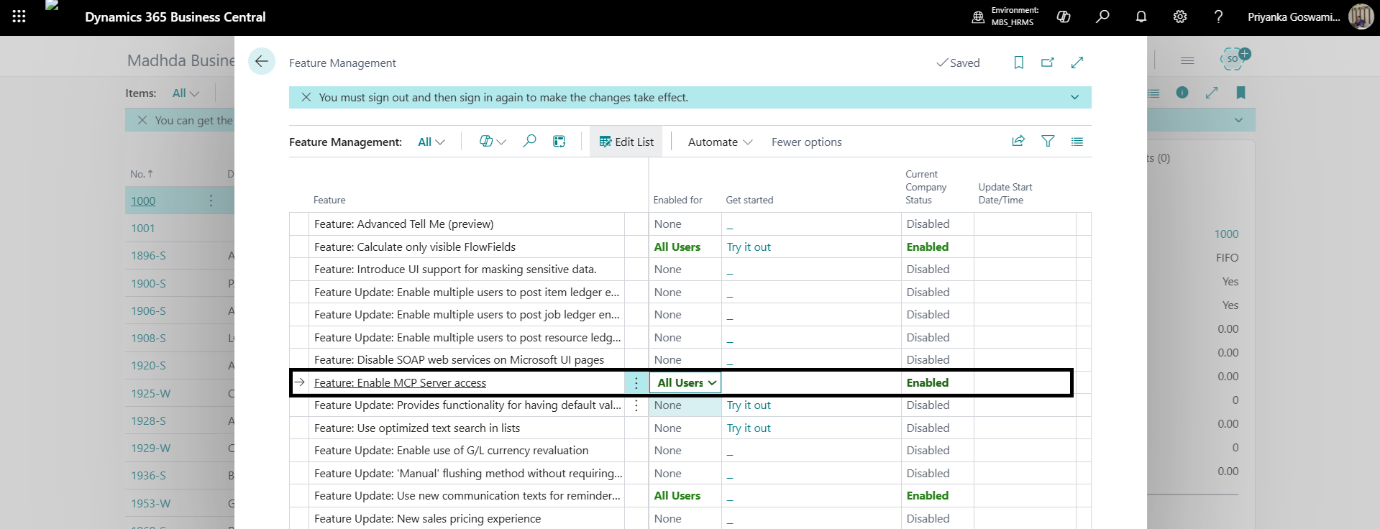The image size is (1380, 529).
Task: Show more options for Enable MCP Server access row
Action: pos(636,383)
